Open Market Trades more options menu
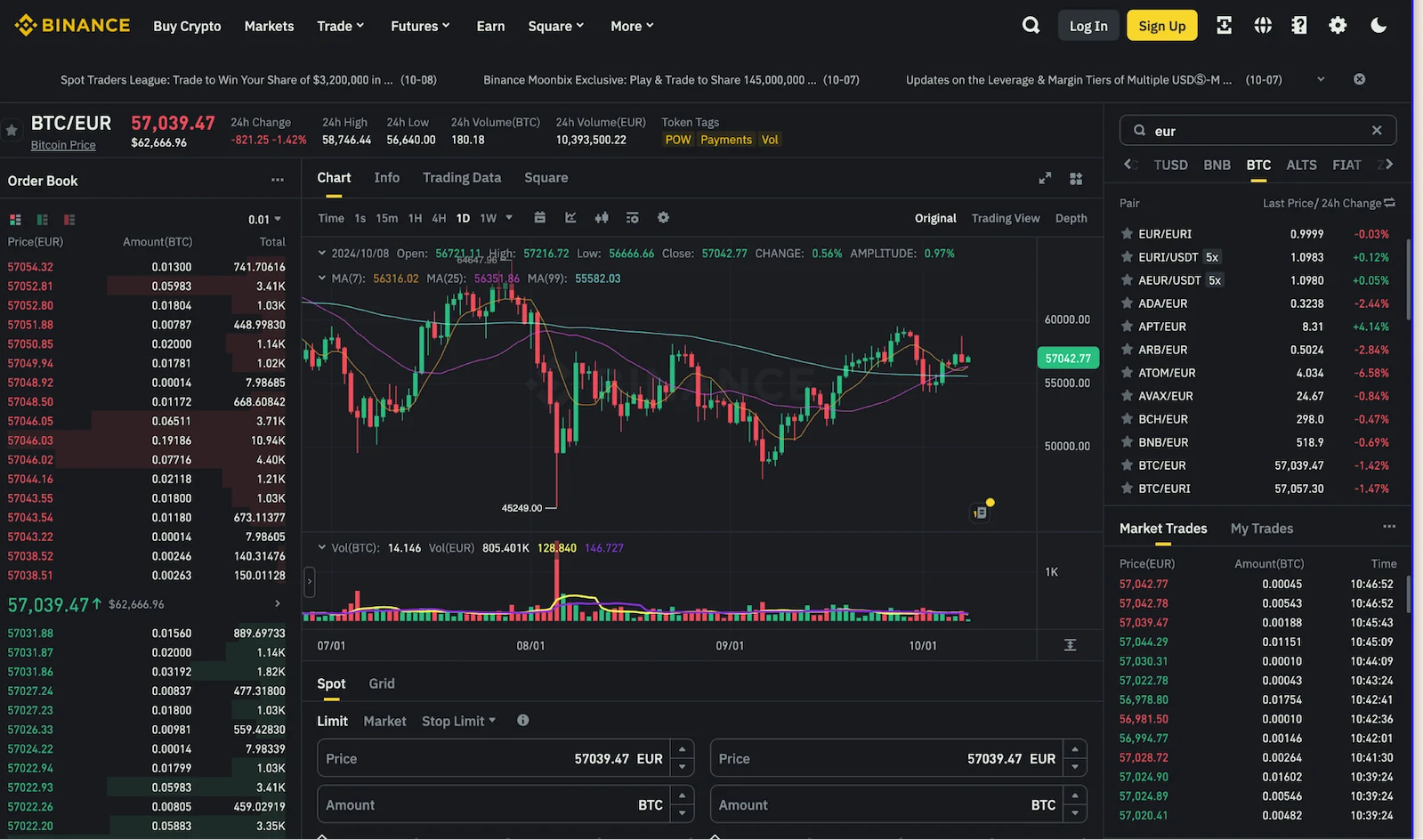This screenshot has height=840, width=1423. click(x=1389, y=527)
